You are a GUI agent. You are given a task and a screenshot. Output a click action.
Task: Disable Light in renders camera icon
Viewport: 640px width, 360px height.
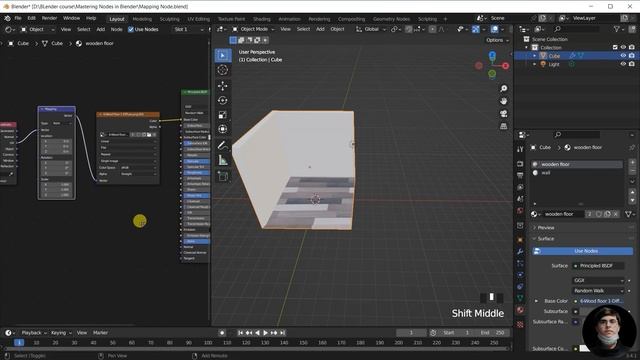632,64
